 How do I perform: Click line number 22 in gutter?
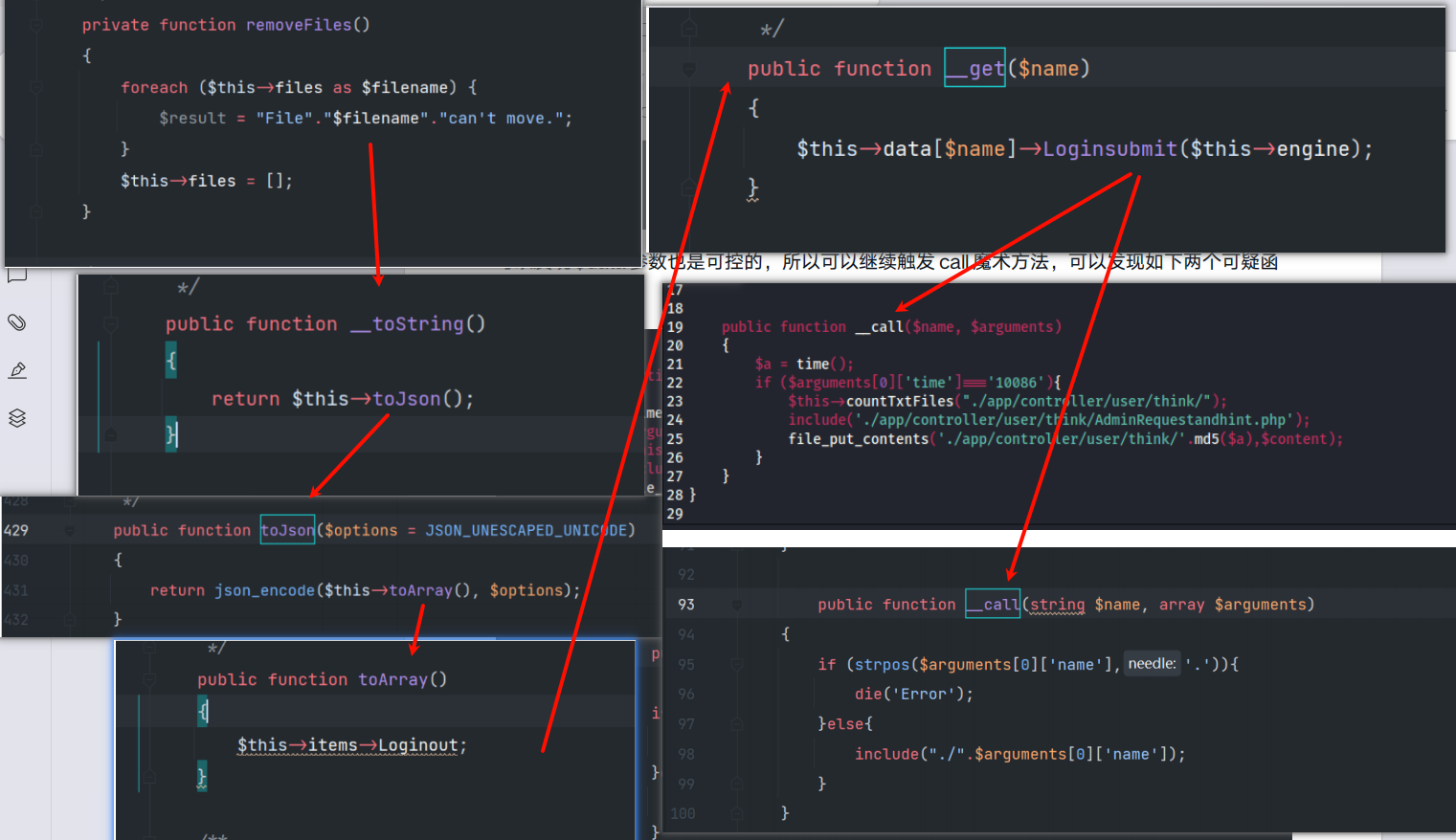675,383
